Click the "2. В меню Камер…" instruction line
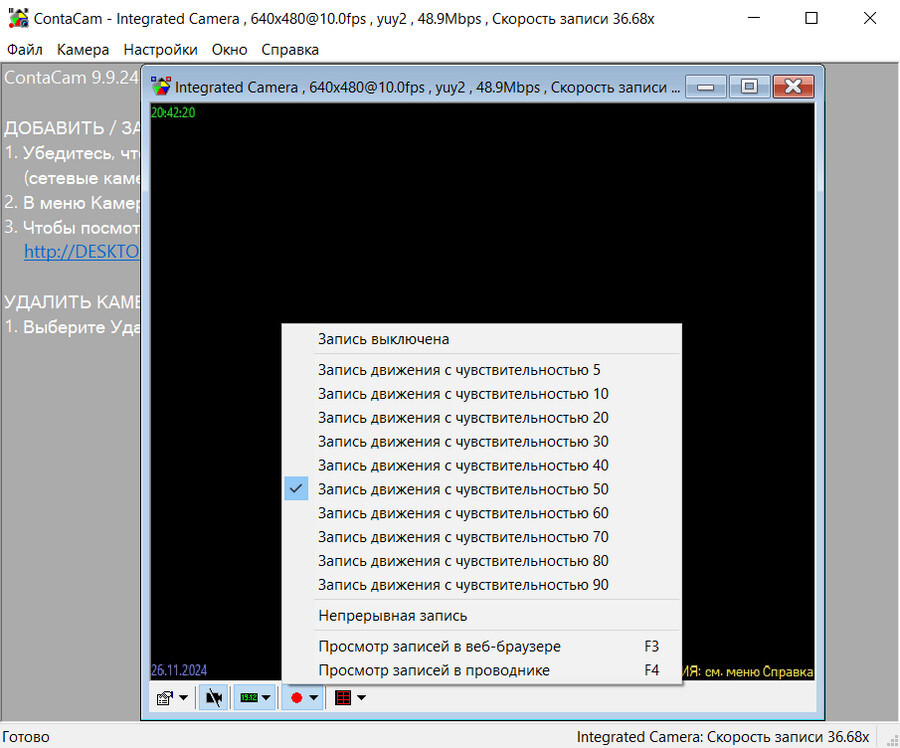900x748 pixels. point(72,203)
